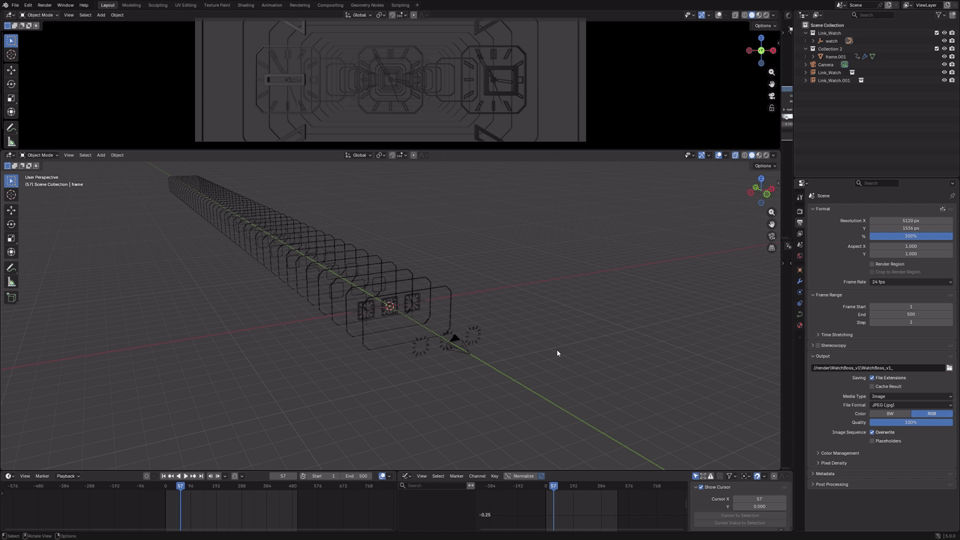Select the Move tool in upper camera viewport
This screenshot has height=540, width=960.
(11, 70)
